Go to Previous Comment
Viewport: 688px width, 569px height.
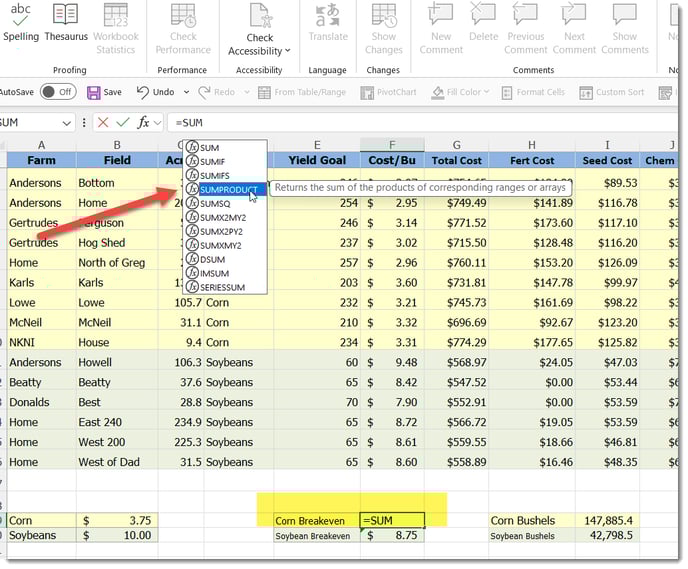pos(525,29)
